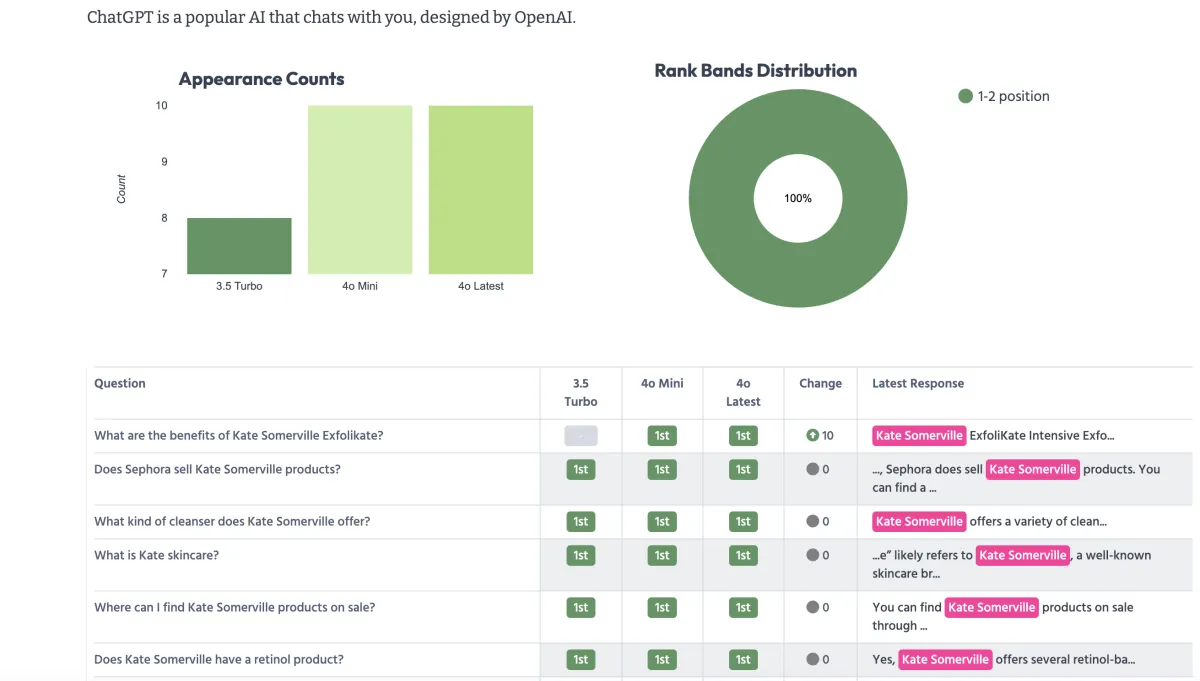This screenshot has height=681, width=1200.
Task: Click the gray change dot in the Sephora row
Action: pyautogui.click(x=813, y=469)
